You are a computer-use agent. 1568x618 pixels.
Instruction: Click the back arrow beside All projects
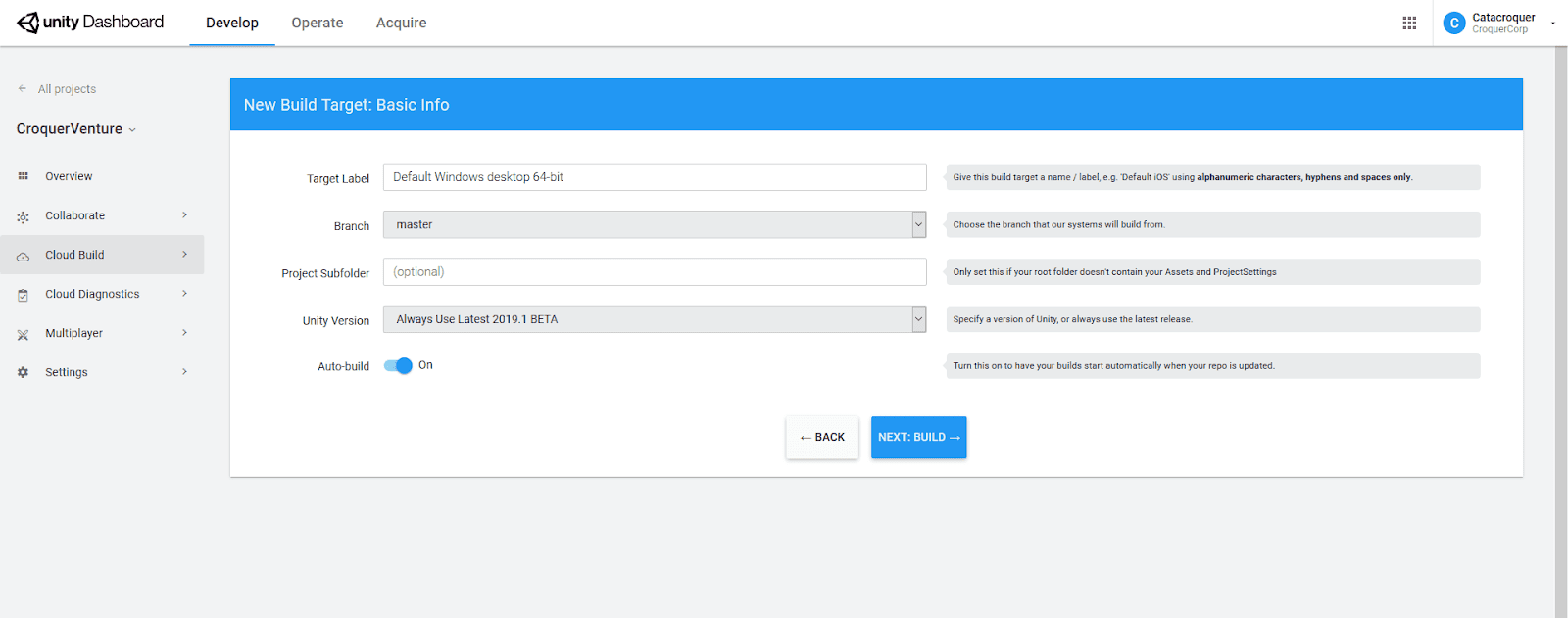point(23,88)
